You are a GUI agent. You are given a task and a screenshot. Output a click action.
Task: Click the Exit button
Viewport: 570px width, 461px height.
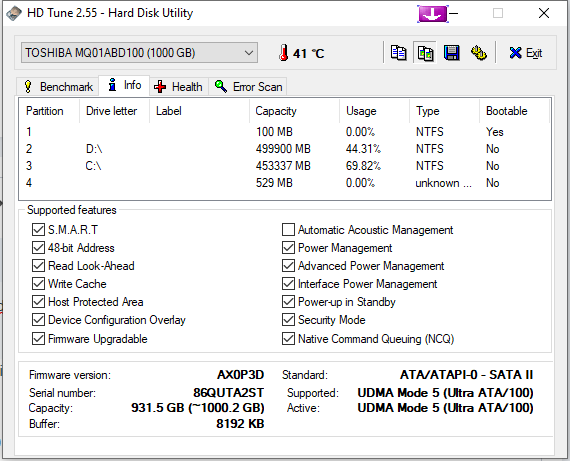coord(526,53)
